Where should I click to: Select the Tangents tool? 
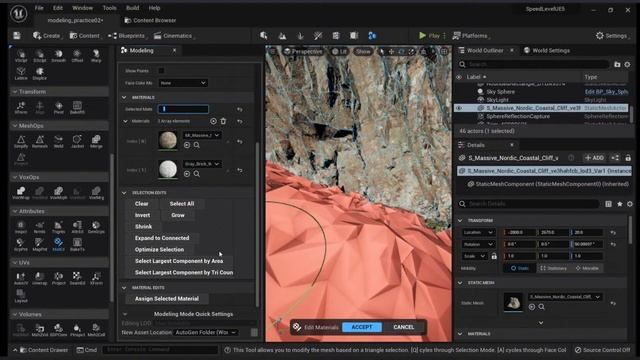pos(58,227)
